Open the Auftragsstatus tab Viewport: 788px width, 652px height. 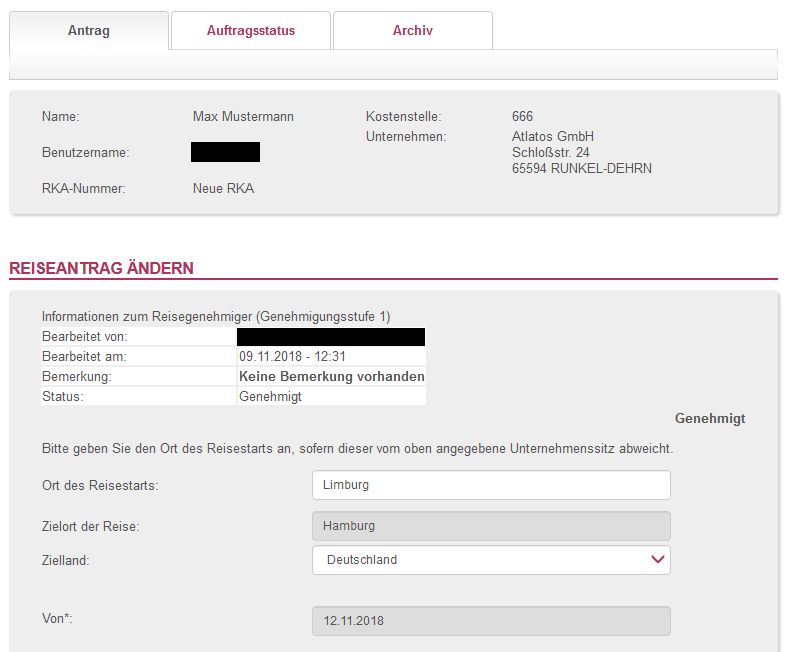(251, 31)
